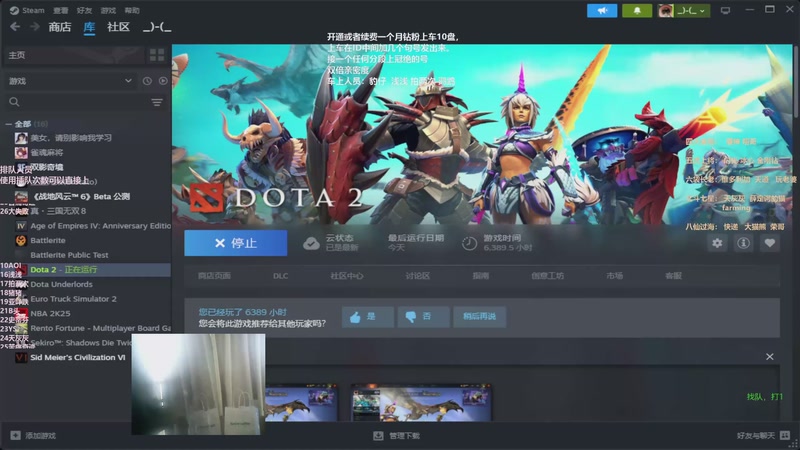The image size is (800, 450).
Task: Open the 创意工坊 link
Action: pos(547,276)
